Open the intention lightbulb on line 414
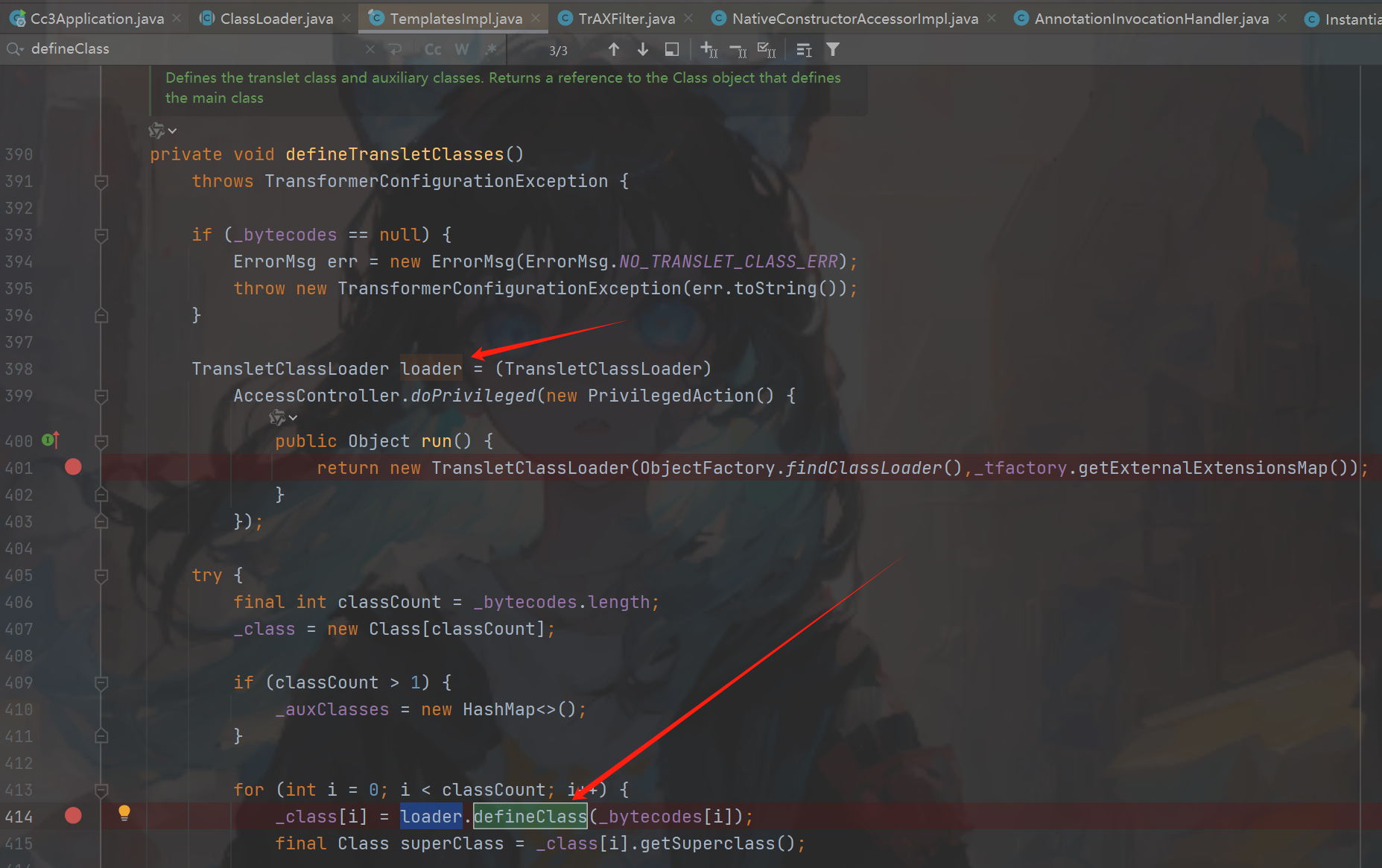 [124, 814]
